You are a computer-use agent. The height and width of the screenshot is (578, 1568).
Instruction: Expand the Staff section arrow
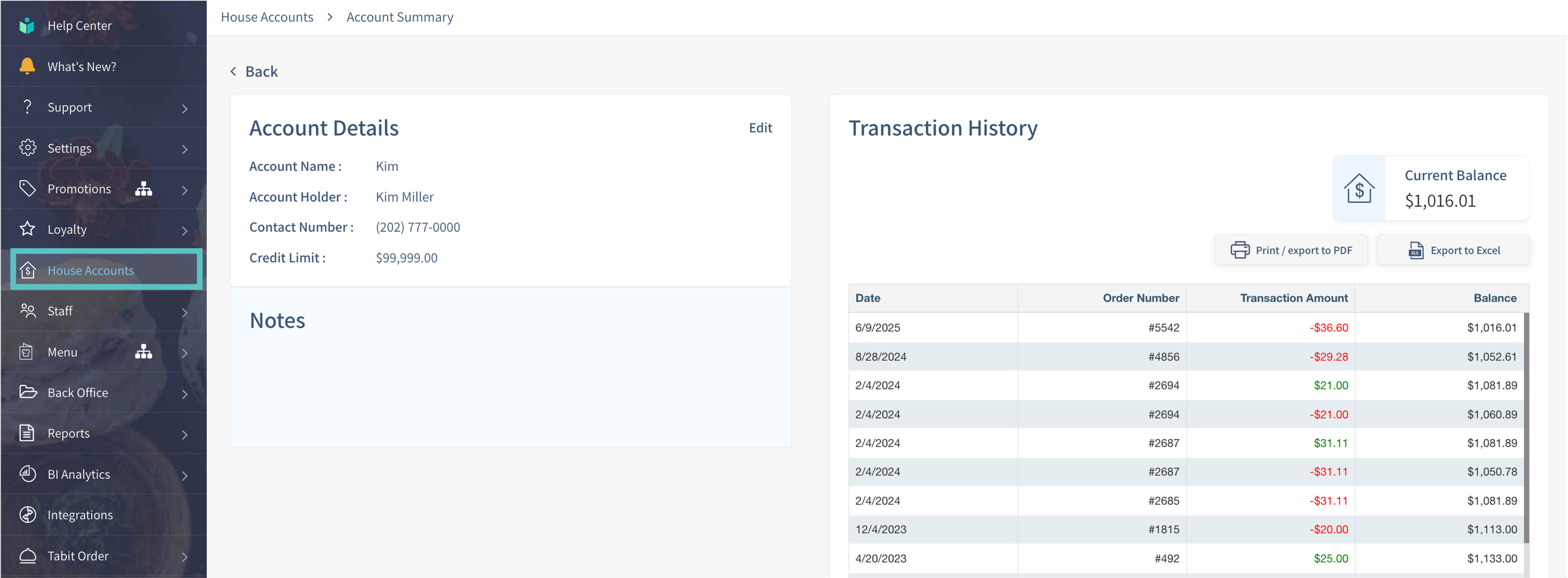pos(185,312)
